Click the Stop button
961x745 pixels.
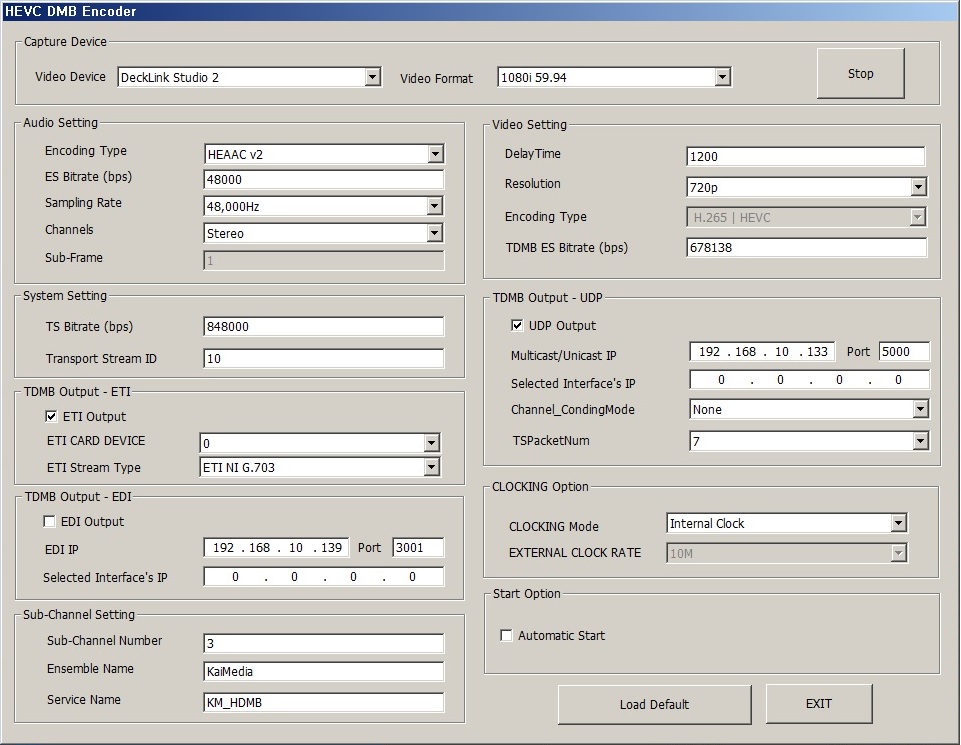(x=860, y=74)
